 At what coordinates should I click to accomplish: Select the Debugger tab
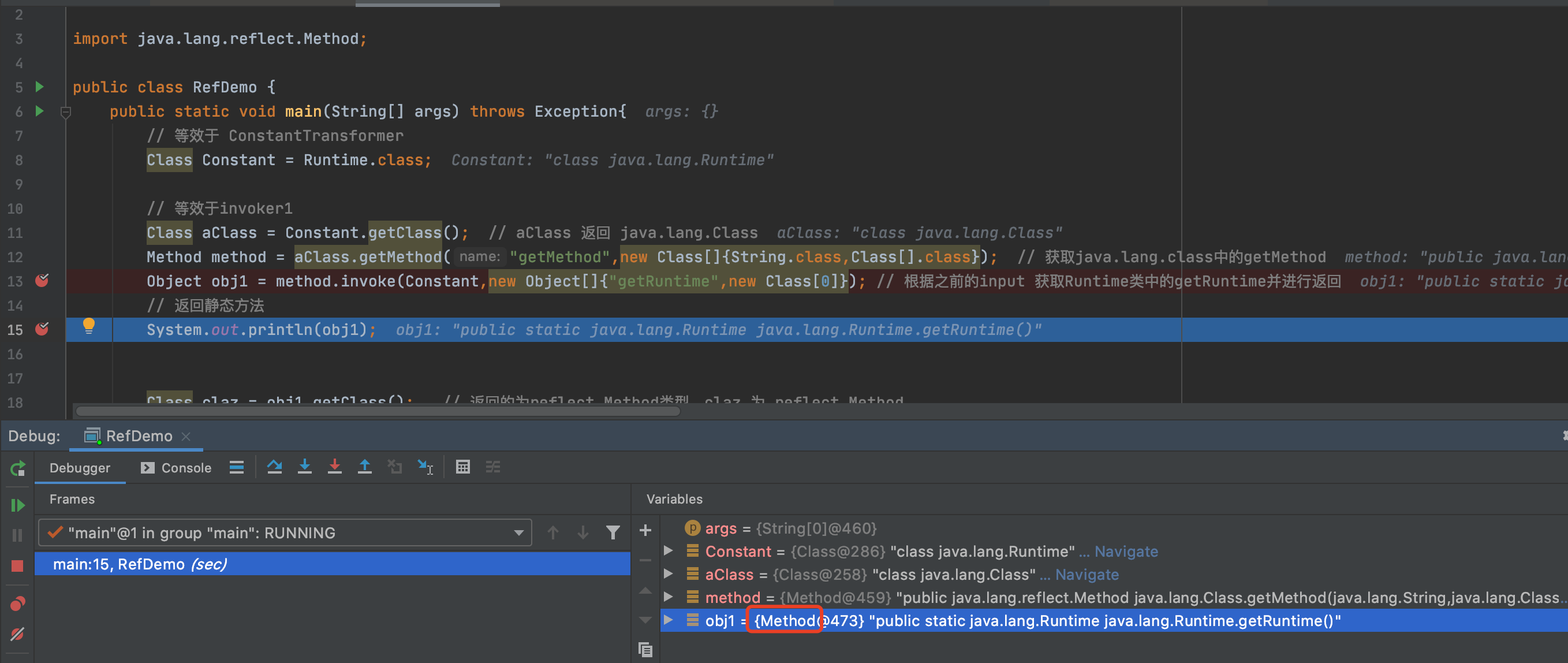click(x=80, y=468)
